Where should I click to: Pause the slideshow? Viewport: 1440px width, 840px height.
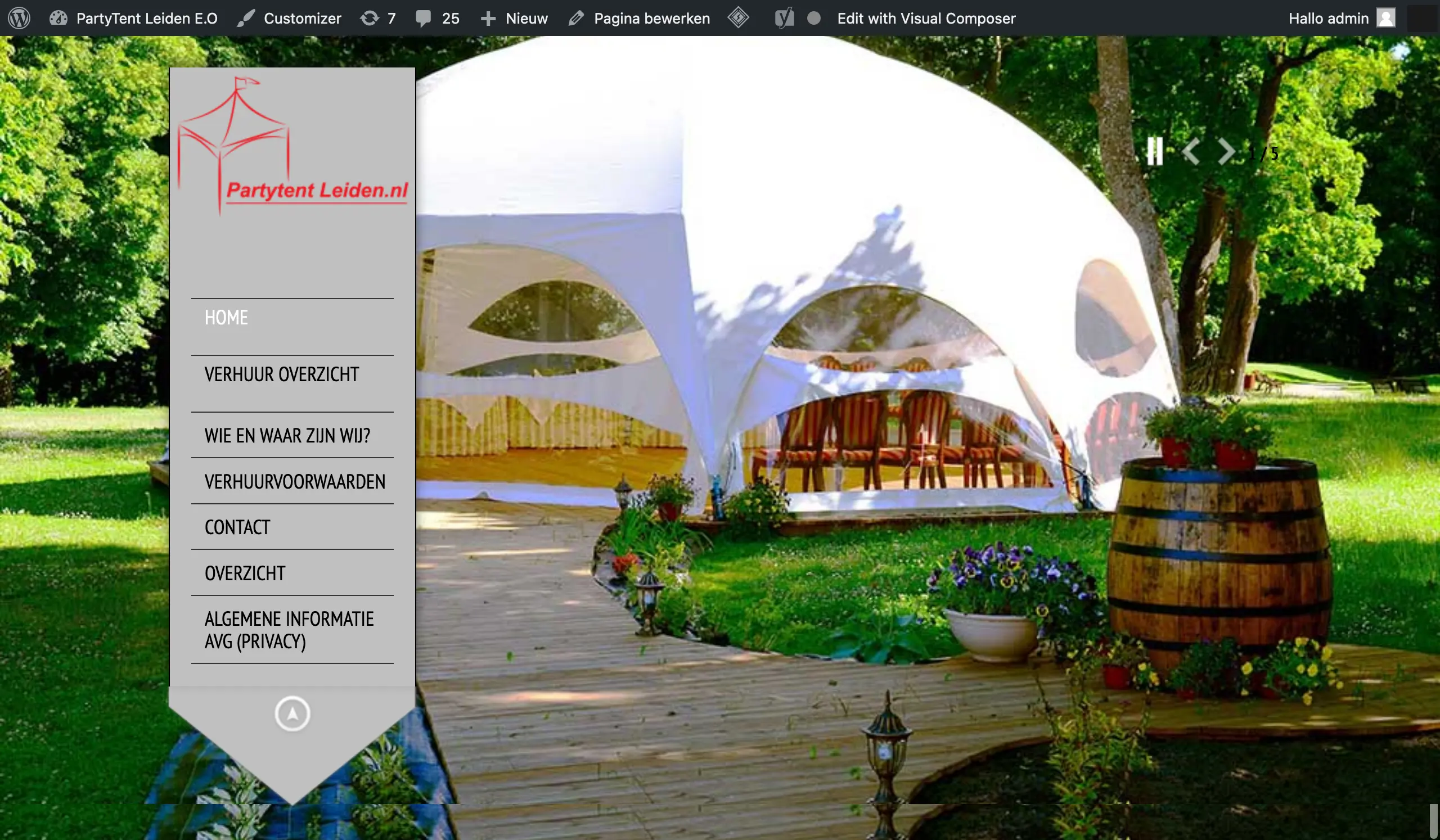(x=1154, y=151)
